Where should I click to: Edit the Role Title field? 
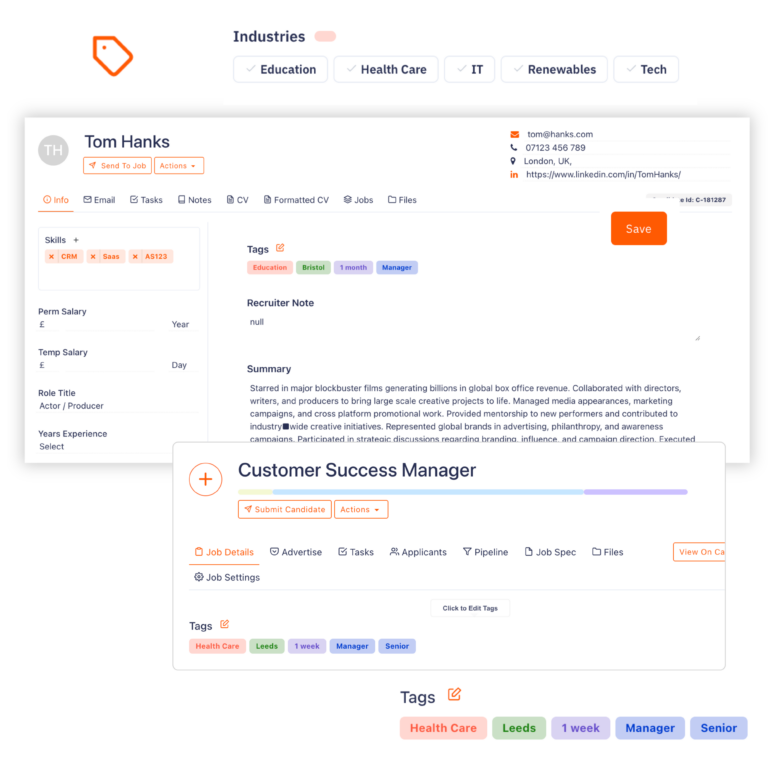[118, 406]
